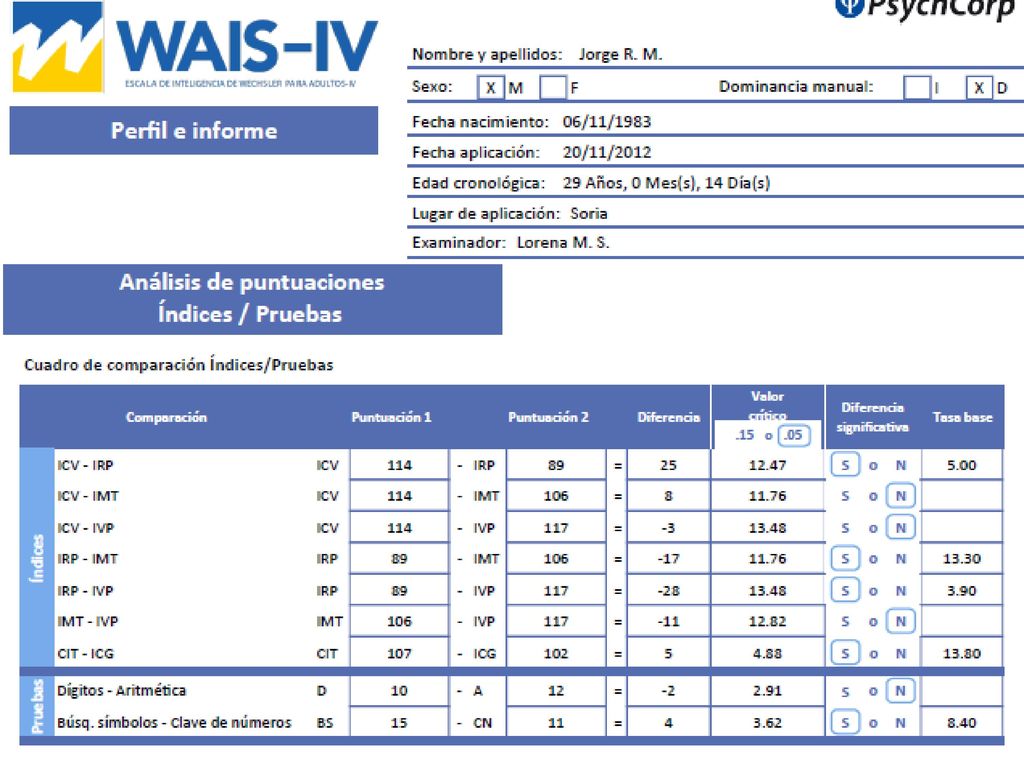Click the Diferencia column header

(669, 417)
